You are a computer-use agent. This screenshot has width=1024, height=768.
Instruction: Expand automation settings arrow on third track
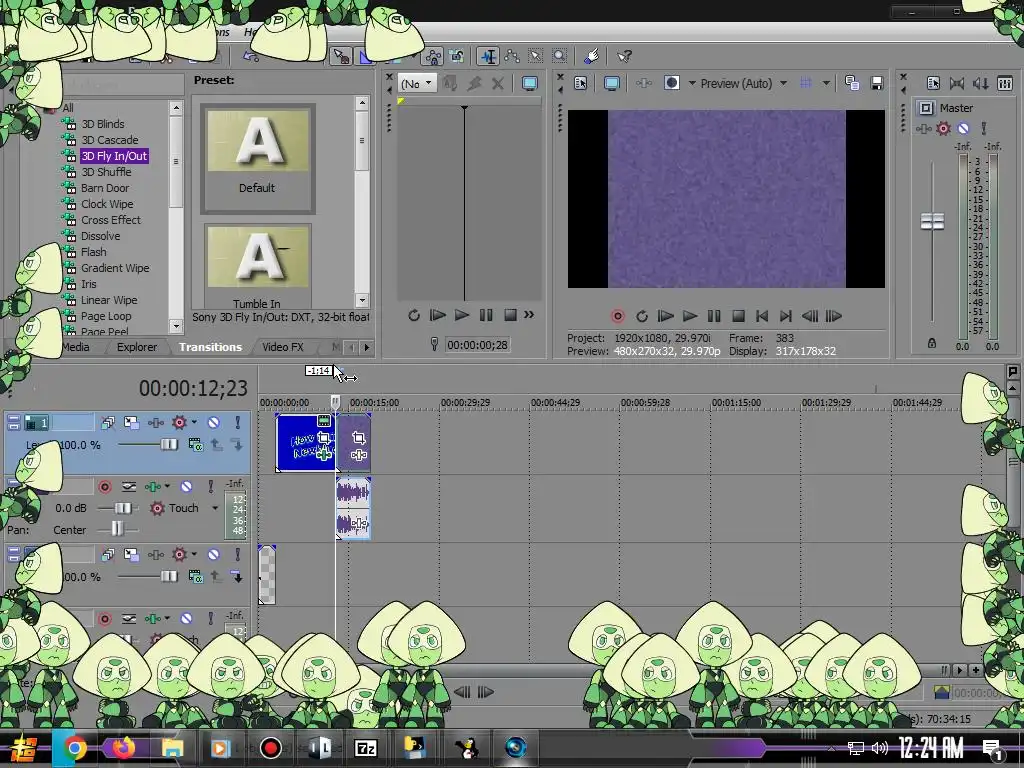(x=194, y=554)
